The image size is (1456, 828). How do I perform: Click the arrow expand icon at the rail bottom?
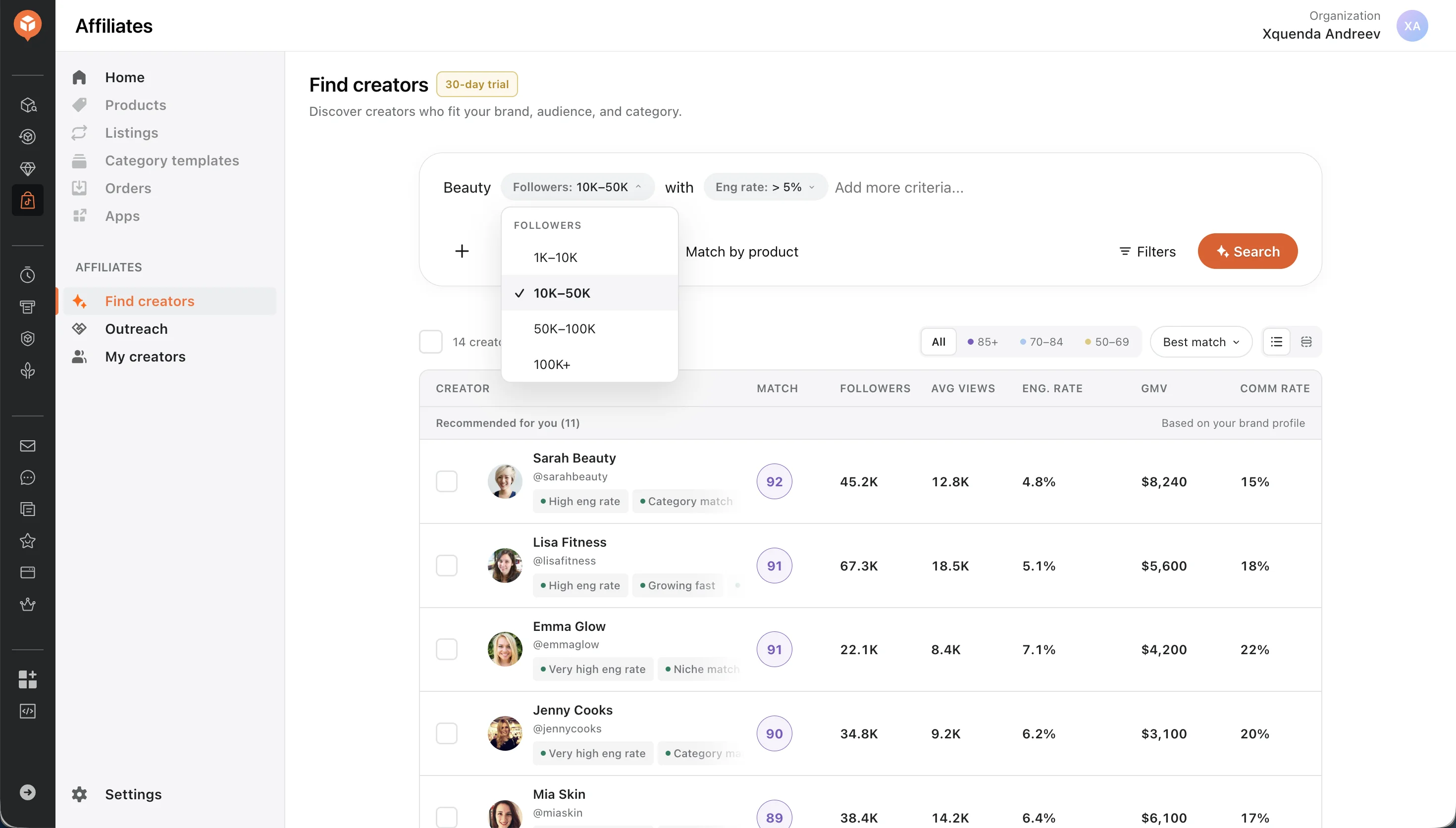27,792
